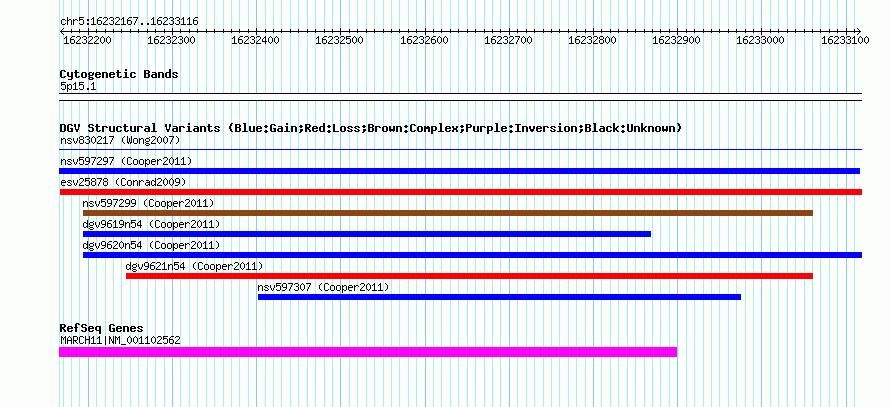Open the esv25878 (Conrad2009) label

pos(123,182)
